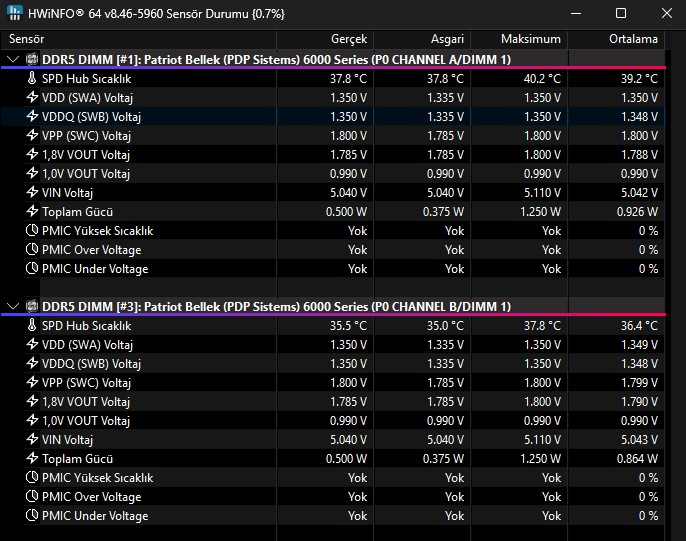Click bolt icon of DIMM [#3] VIN Voltaj
Viewport: 686px width, 541px height.
tap(32, 440)
